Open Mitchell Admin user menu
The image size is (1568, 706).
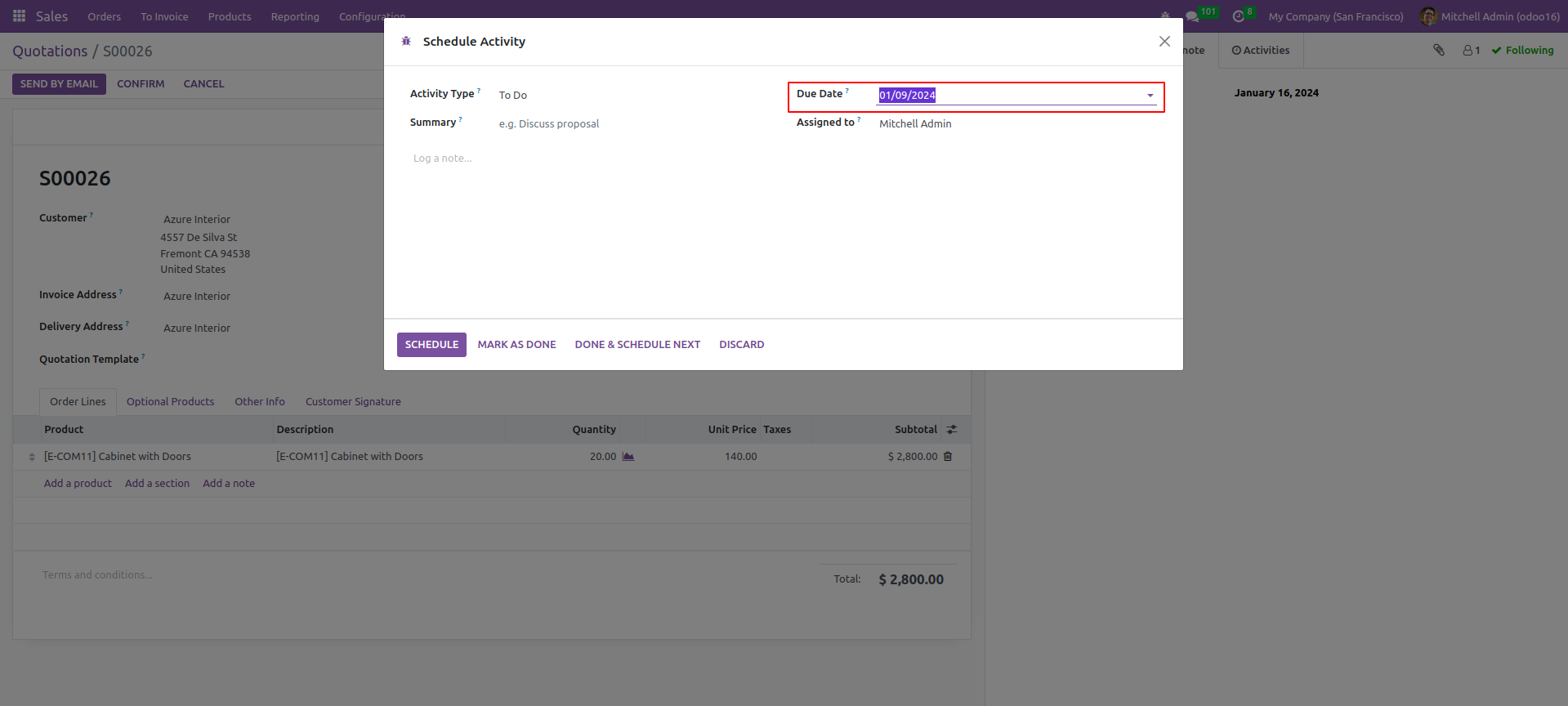coord(1490,16)
